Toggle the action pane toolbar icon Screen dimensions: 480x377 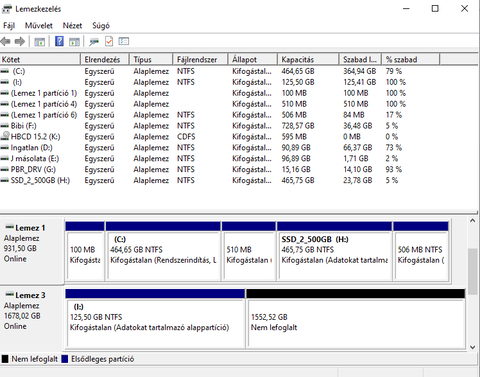(74, 42)
